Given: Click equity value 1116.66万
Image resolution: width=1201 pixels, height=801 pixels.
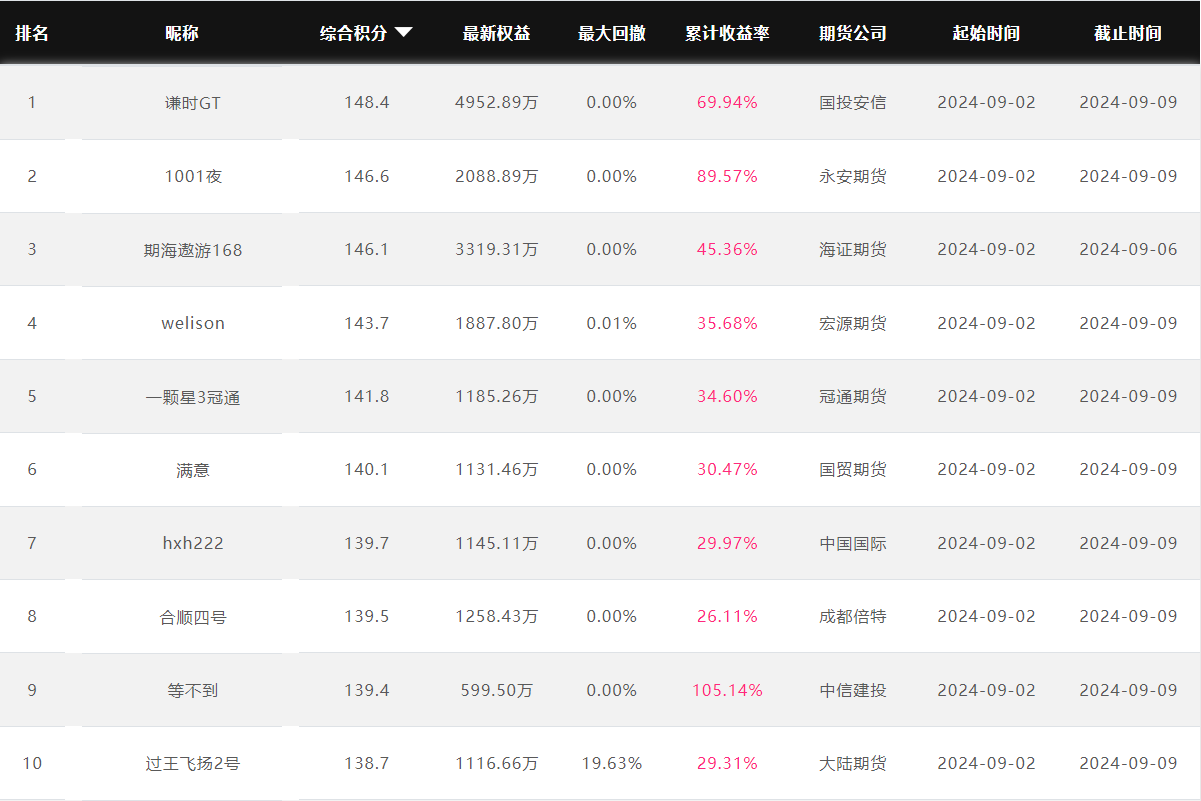Looking at the screenshot, I should tap(496, 763).
